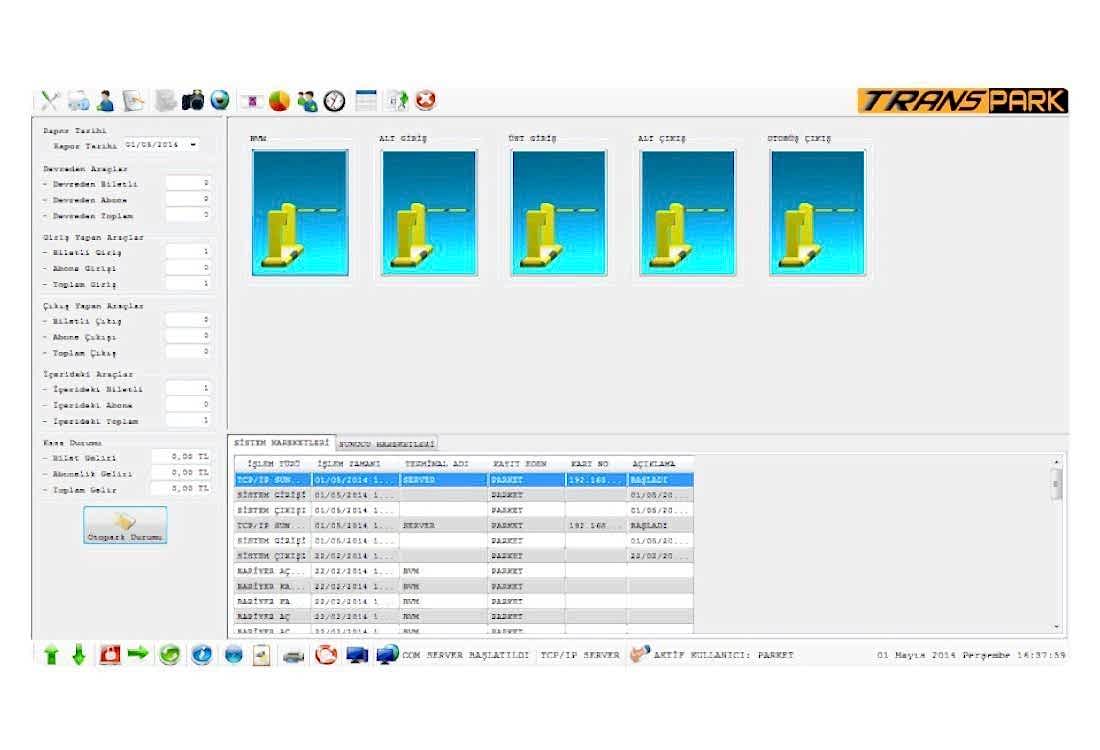Click the Devreden Abone value field
This screenshot has width=1100, height=750.
[188, 199]
